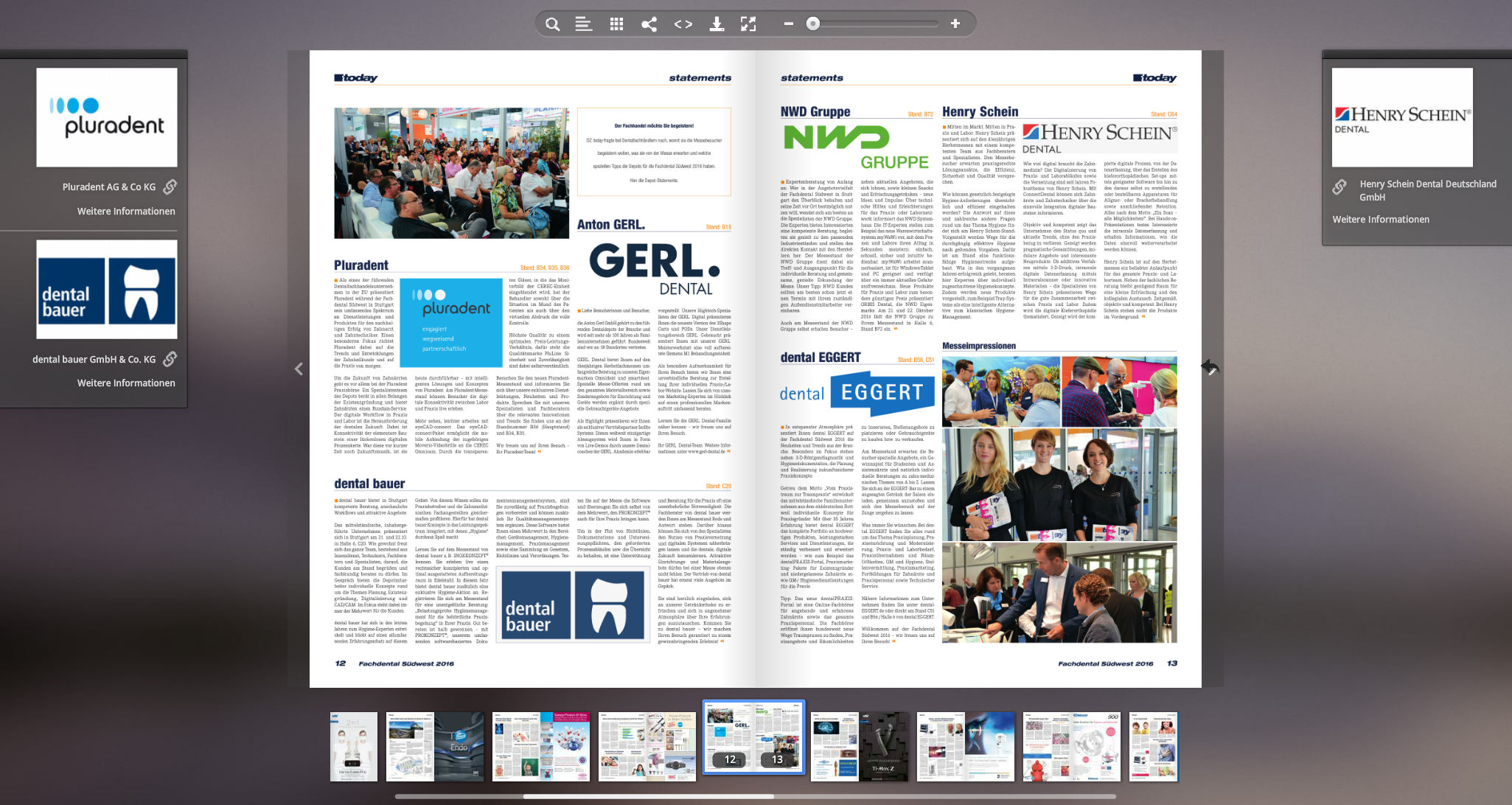Open the embed code icon
1512x805 pixels.
[683, 24]
